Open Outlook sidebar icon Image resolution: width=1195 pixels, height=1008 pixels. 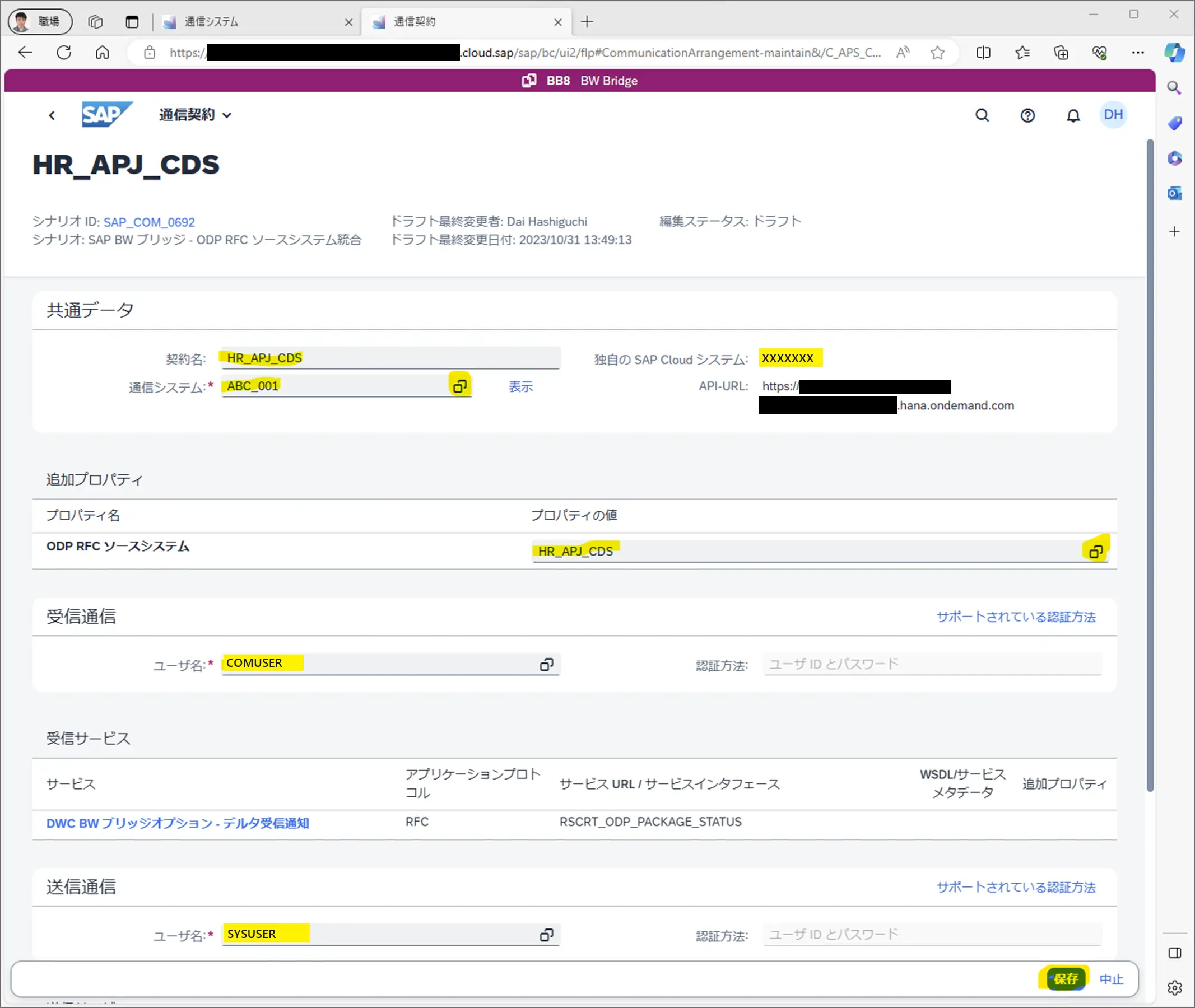click(x=1174, y=194)
